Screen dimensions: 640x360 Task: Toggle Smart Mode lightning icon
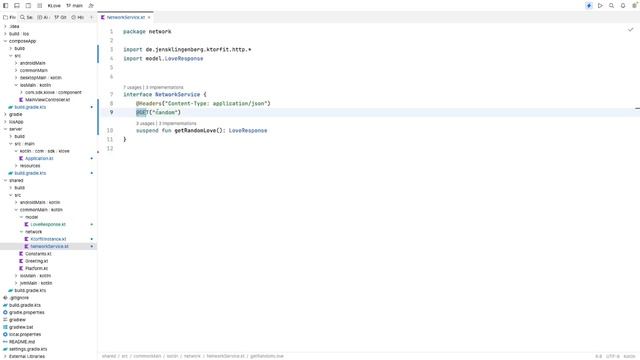tap(589, 6)
